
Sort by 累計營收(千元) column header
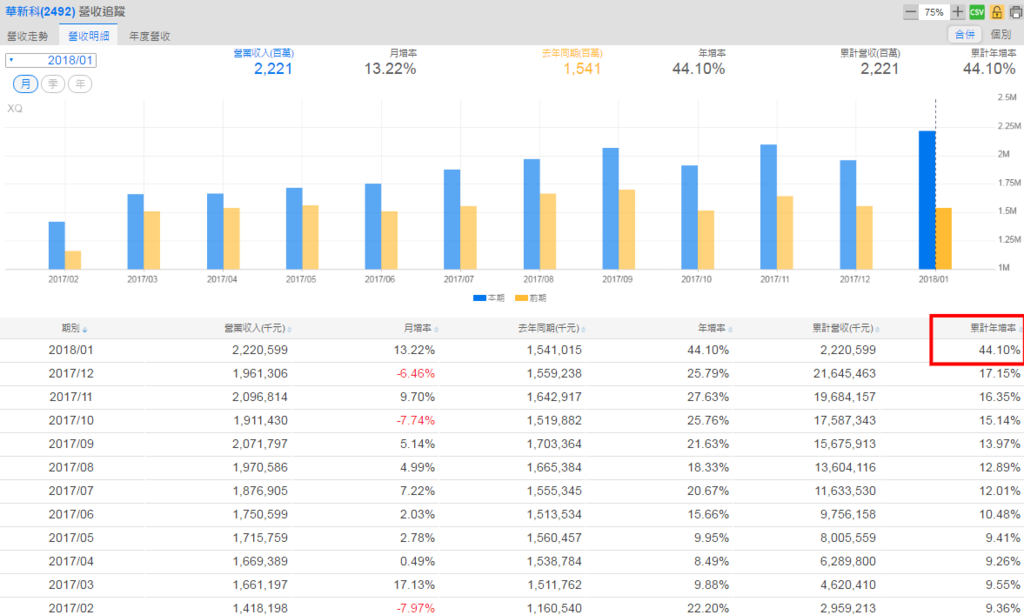845,328
